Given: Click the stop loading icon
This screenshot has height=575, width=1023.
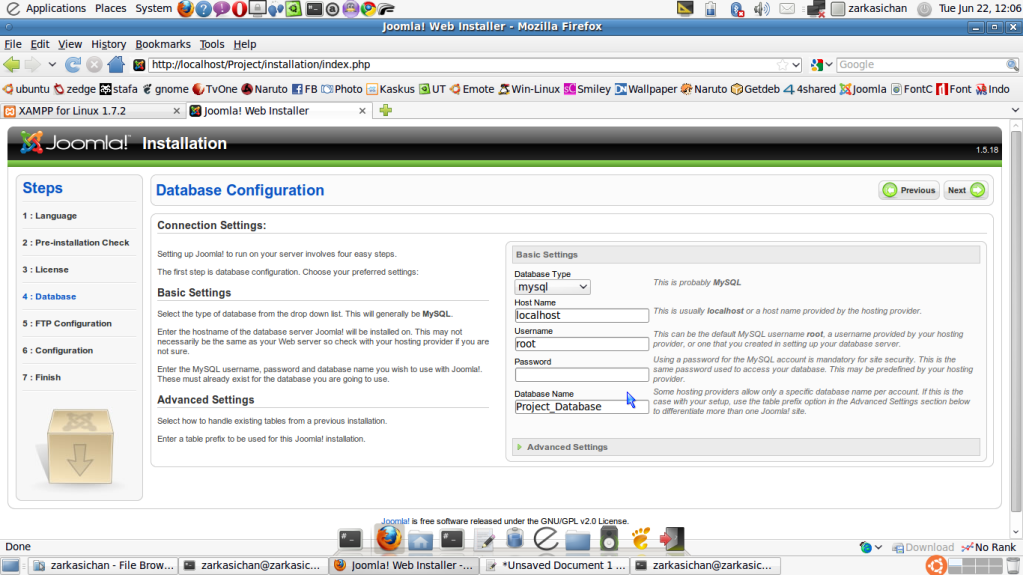Looking at the screenshot, I should click(94, 65).
